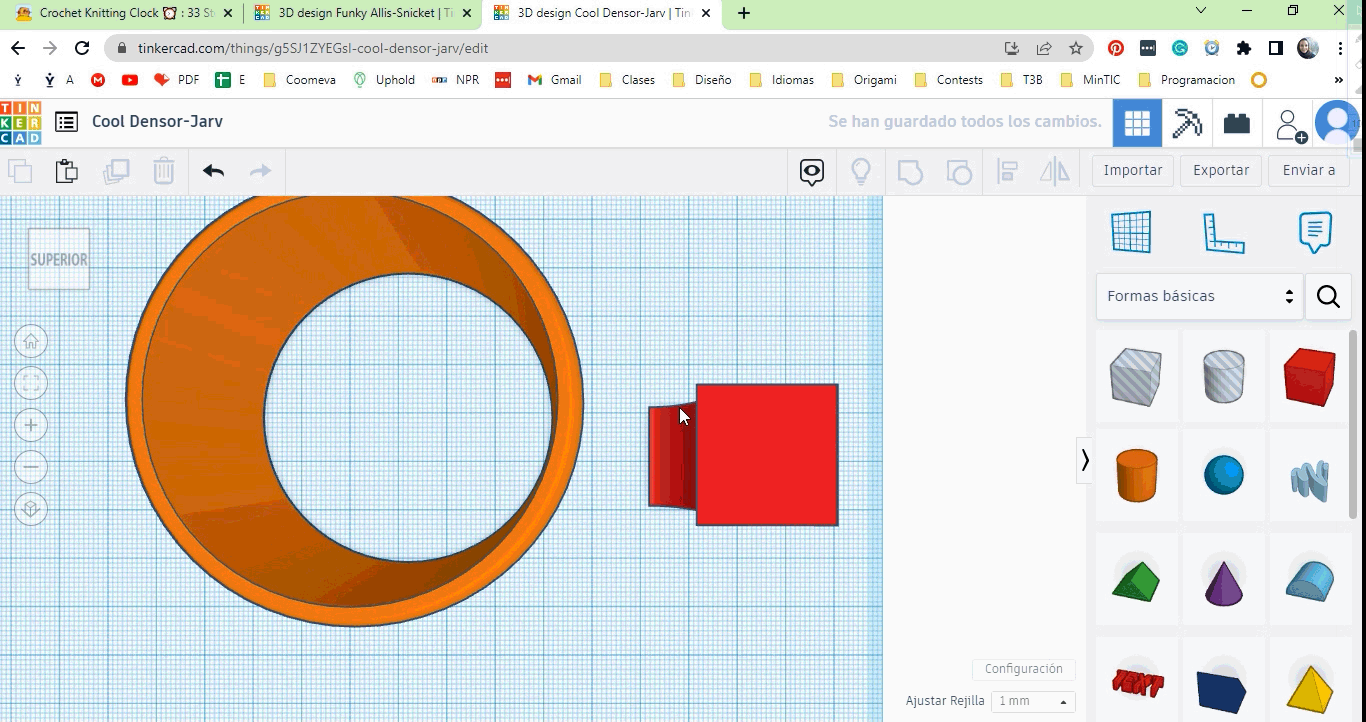Switch to Minecraft export view via pickaxe
The width and height of the screenshot is (1366, 722).
point(1187,122)
